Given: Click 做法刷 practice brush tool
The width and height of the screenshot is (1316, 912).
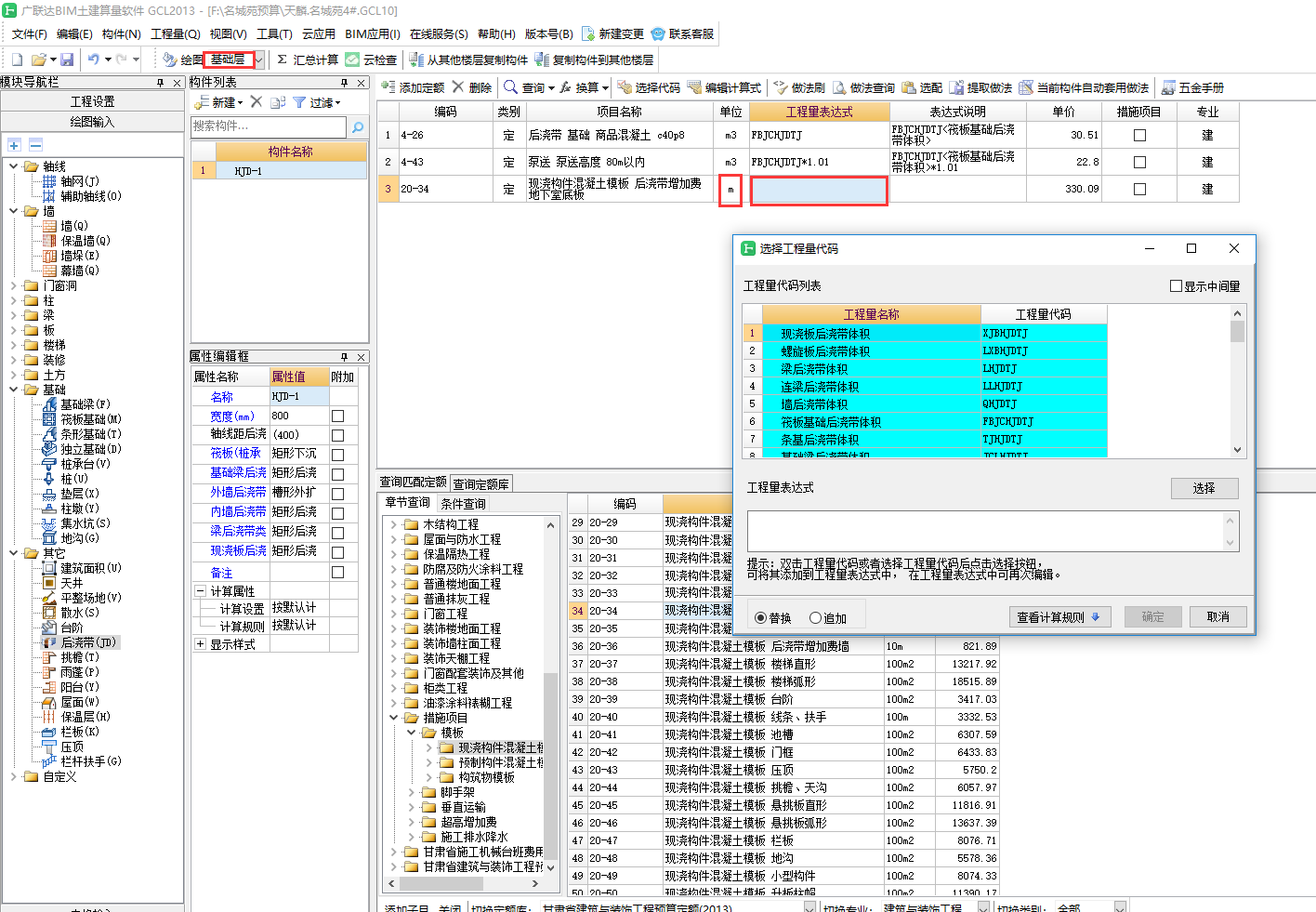Looking at the screenshot, I should tap(799, 87).
